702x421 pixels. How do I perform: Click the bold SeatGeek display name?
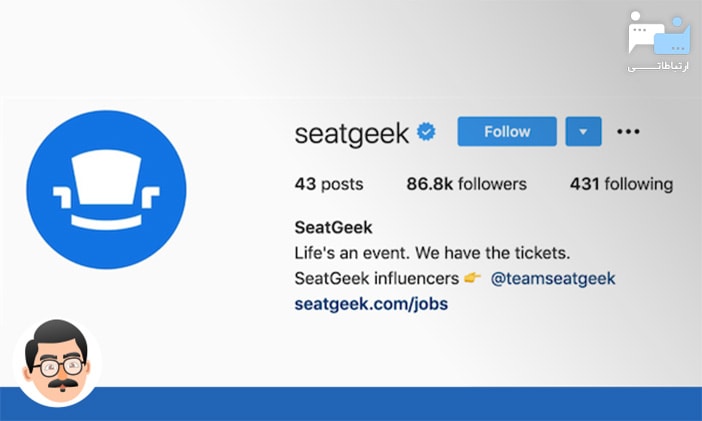pyautogui.click(x=333, y=227)
